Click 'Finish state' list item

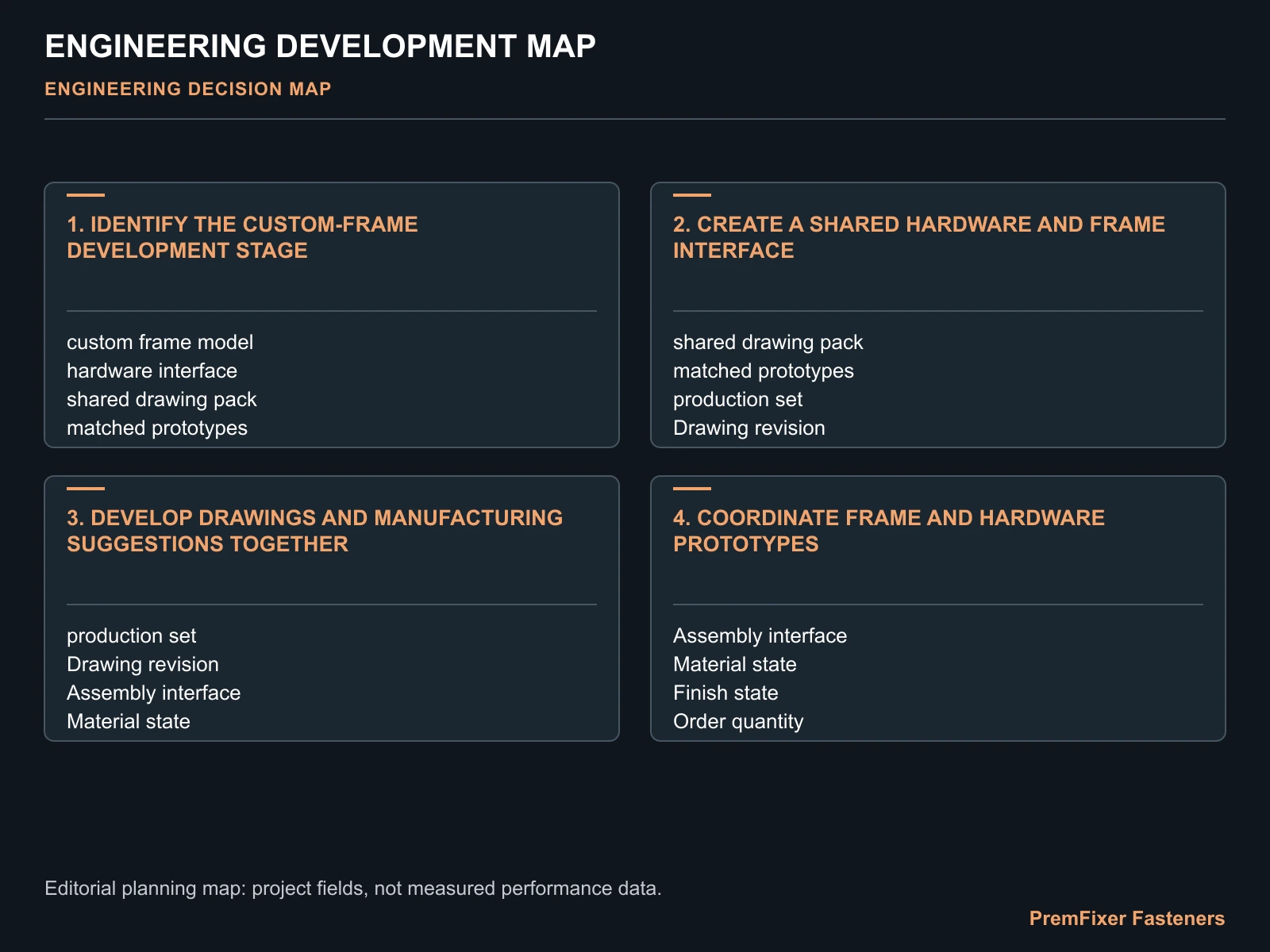(x=725, y=693)
